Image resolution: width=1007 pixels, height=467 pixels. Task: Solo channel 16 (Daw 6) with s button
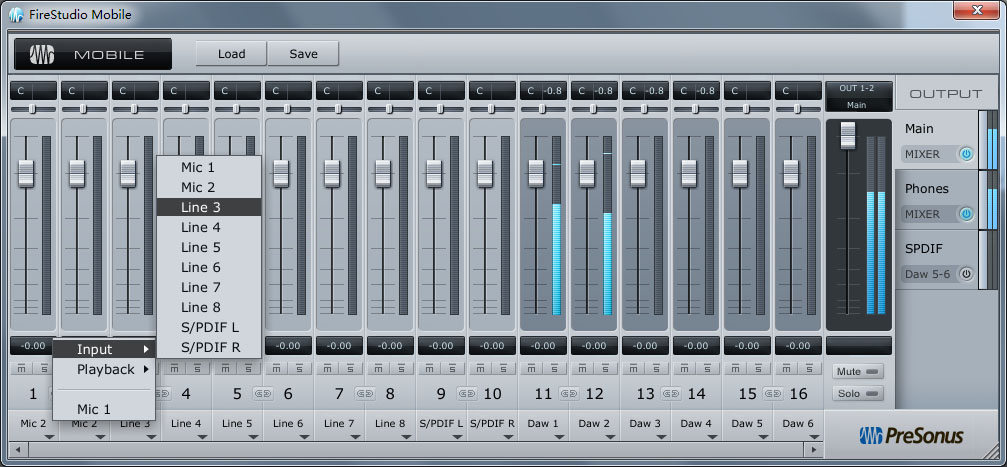coord(810,369)
